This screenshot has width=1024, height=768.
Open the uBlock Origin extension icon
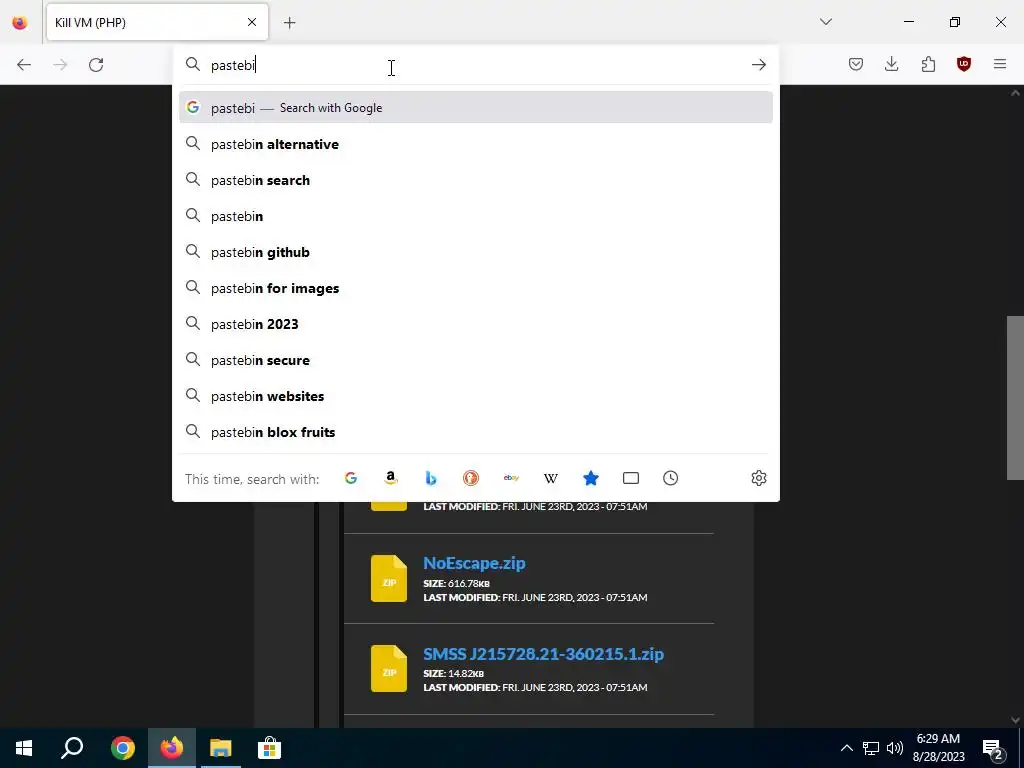963,64
